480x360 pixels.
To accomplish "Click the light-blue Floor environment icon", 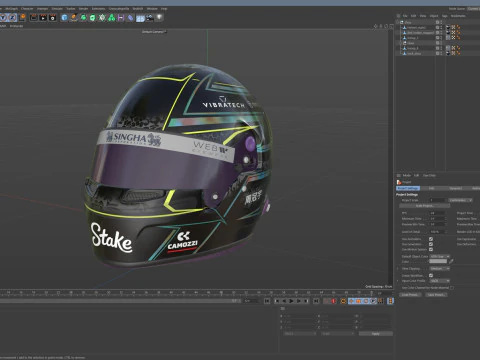I will point(140,18).
